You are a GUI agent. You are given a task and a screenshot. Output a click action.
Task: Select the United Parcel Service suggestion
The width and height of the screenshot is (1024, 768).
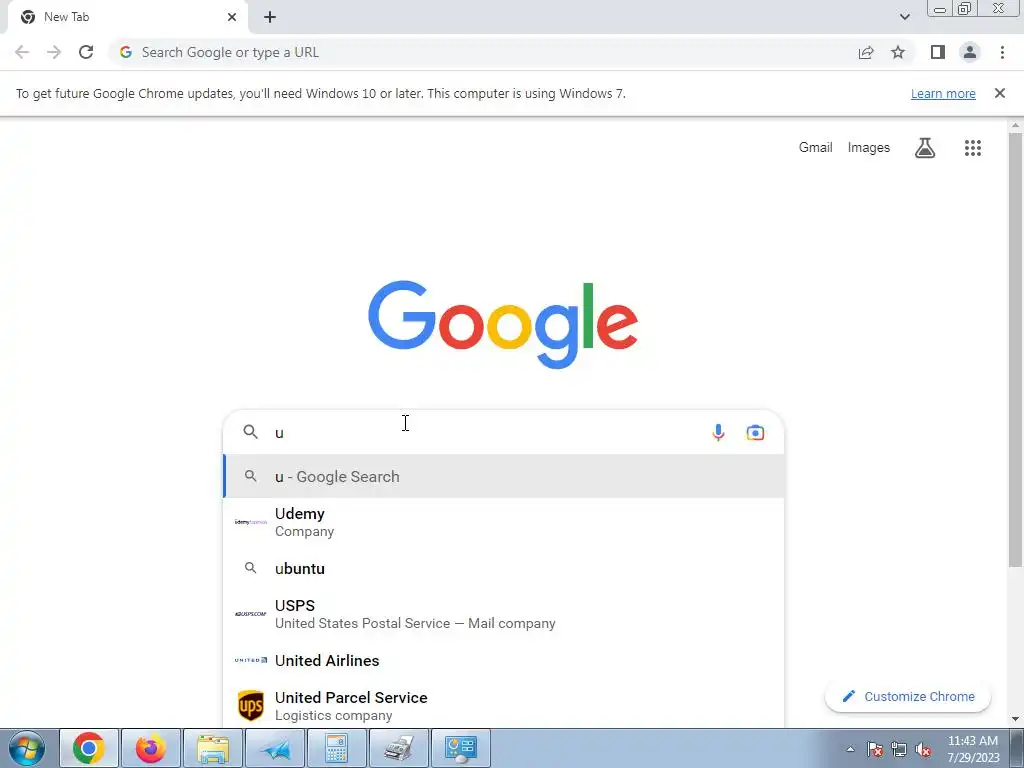504,706
